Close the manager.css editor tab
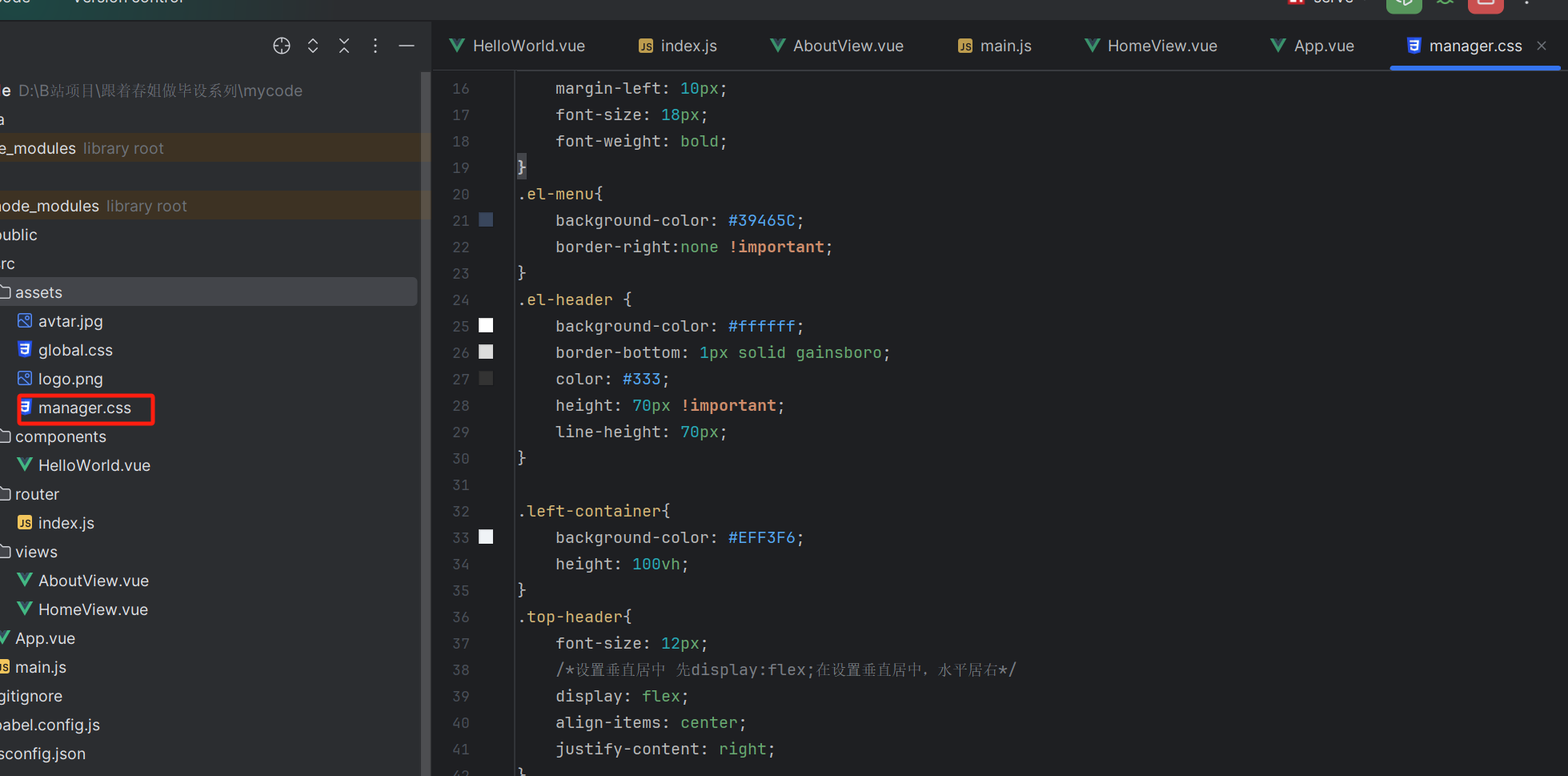 point(1542,46)
